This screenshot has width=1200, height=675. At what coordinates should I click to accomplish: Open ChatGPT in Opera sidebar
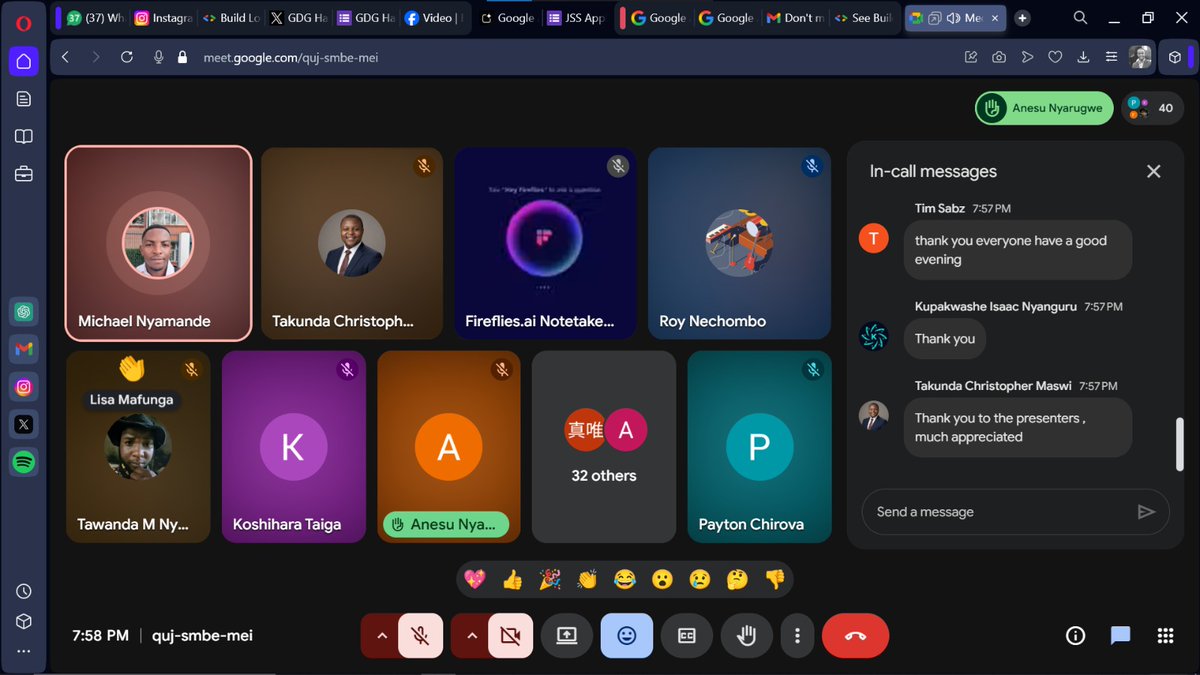24,312
